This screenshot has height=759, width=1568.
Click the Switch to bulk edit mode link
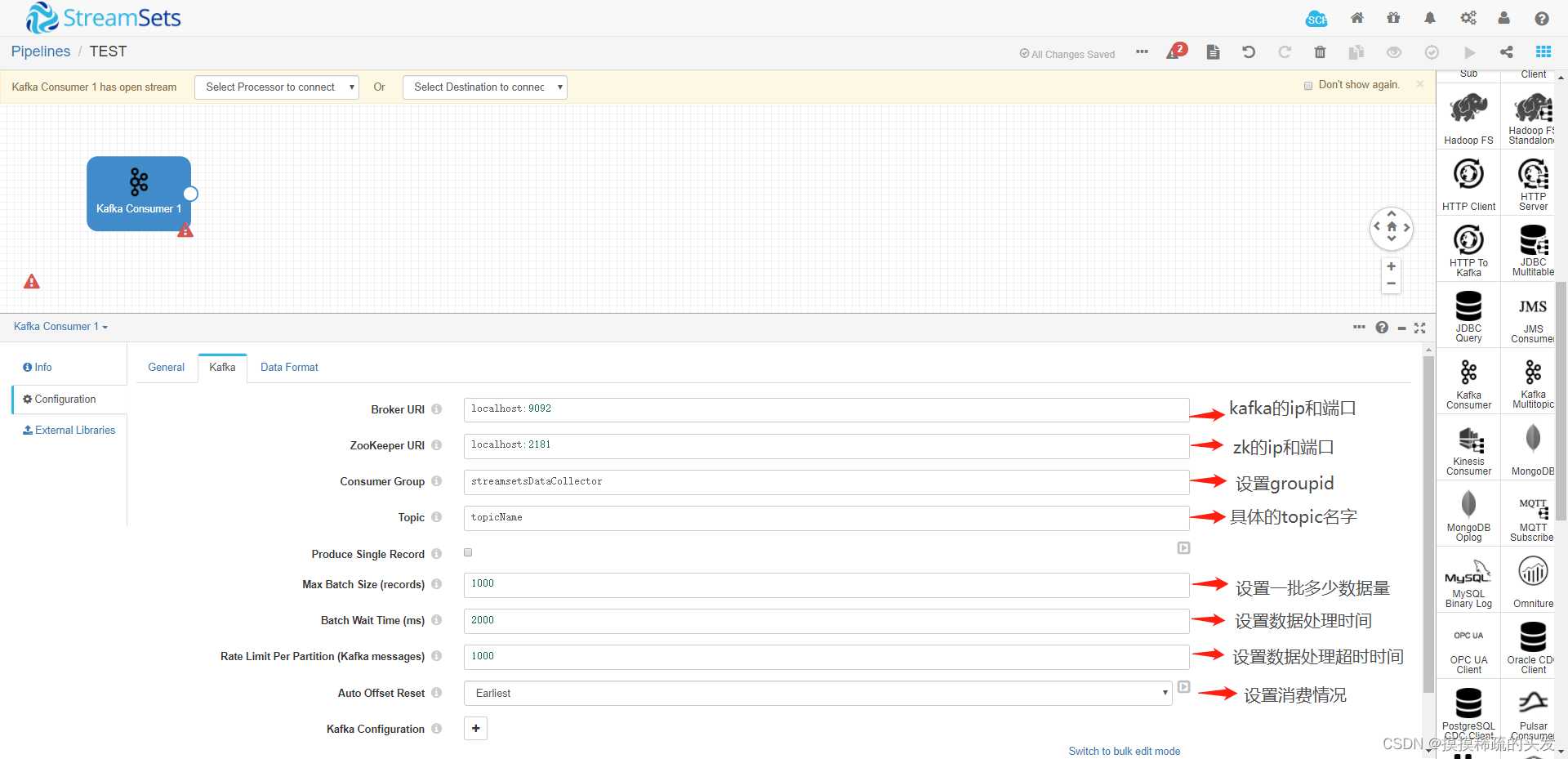[1124, 750]
